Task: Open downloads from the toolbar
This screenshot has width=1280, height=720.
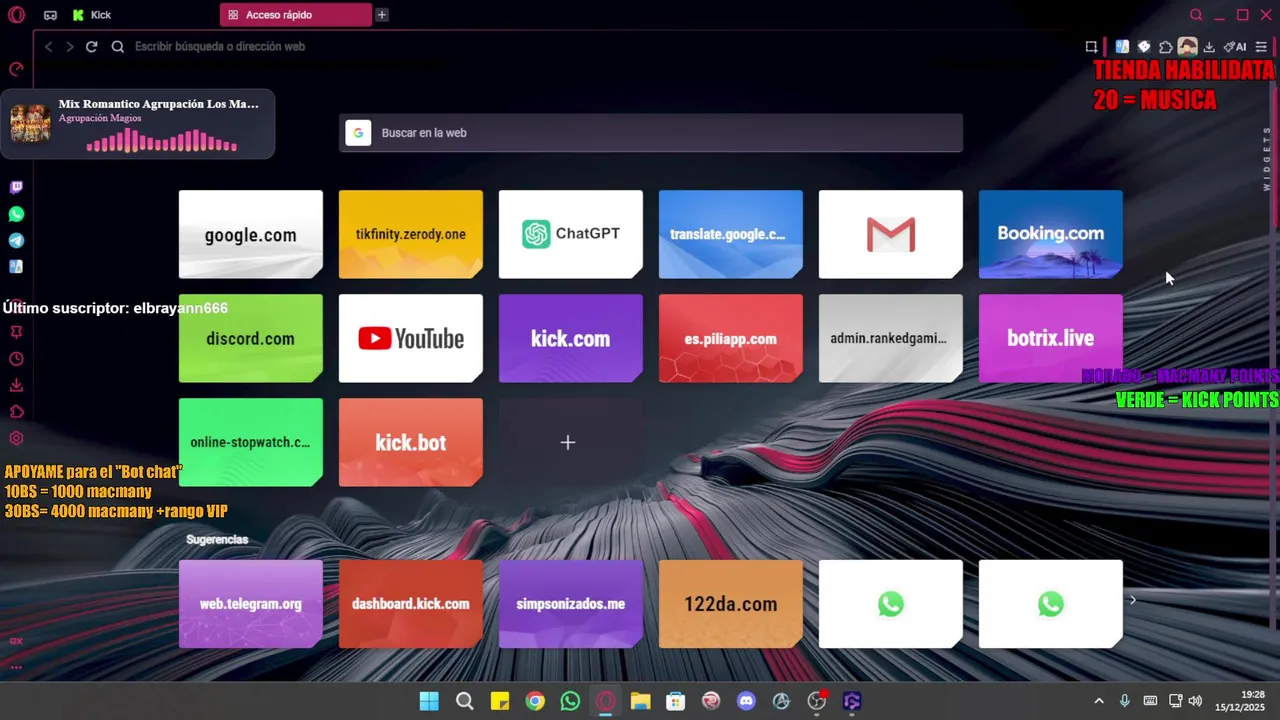Action: tap(1209, 46)
